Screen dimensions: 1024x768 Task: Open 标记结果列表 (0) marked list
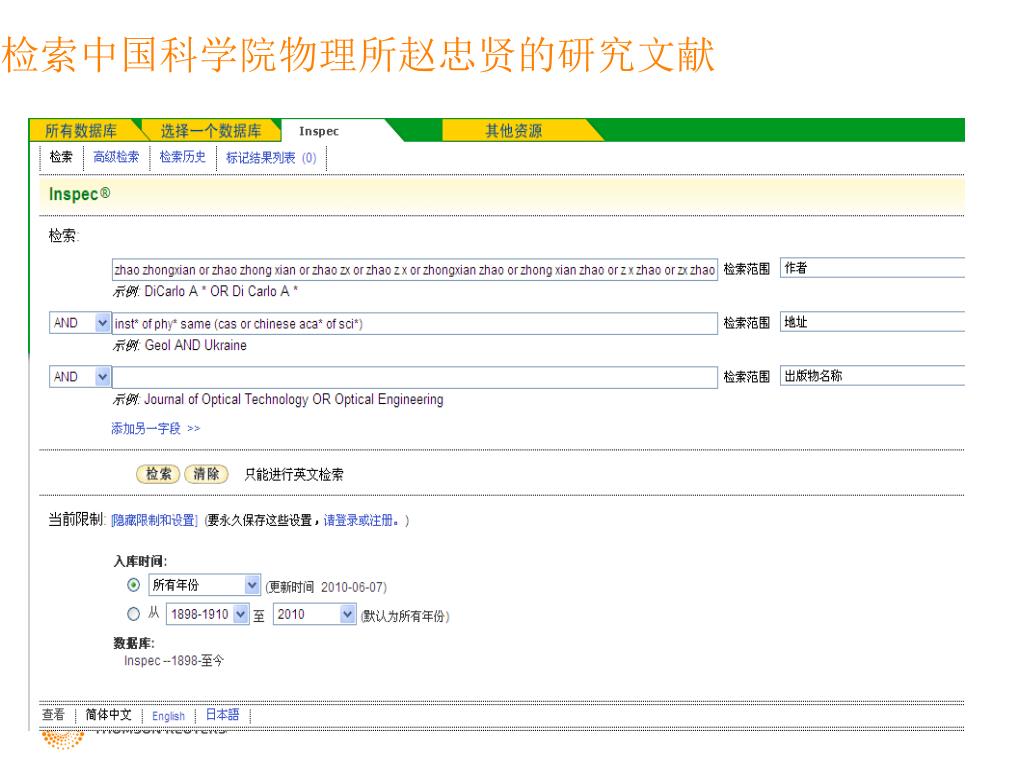coord(271,157)
